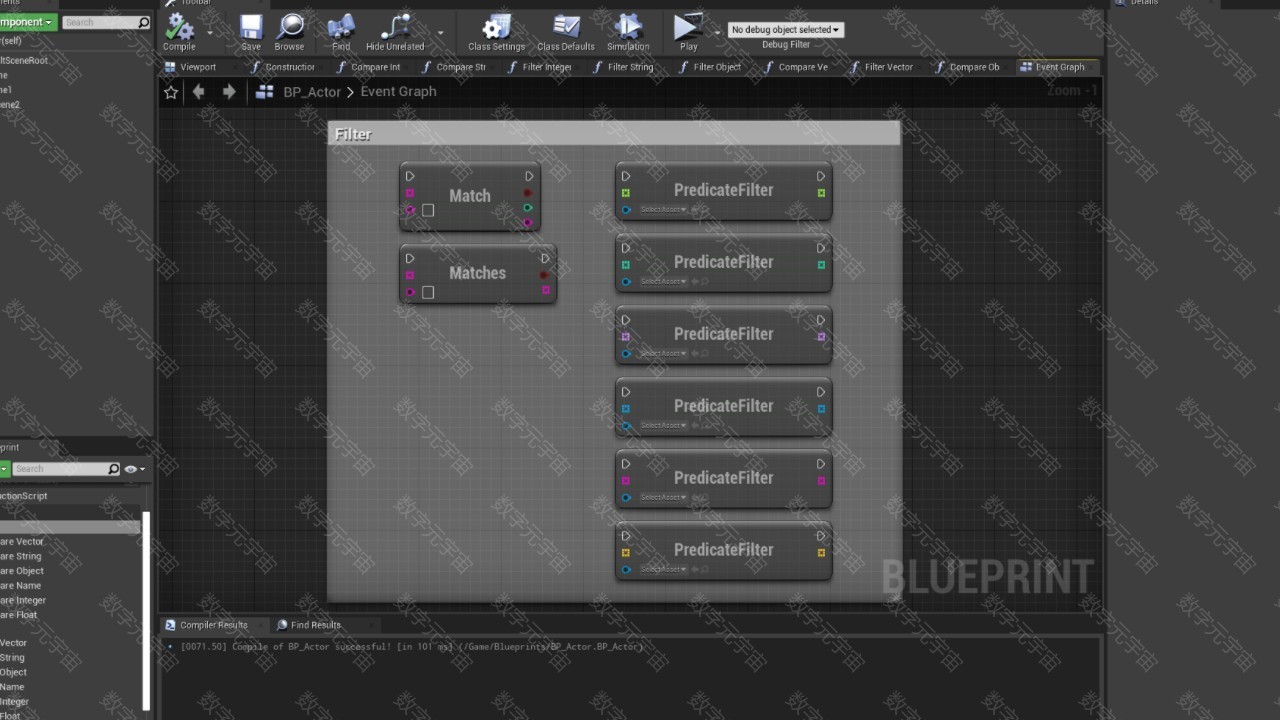
Task: Click the green Add Component button
Action: 27,22
